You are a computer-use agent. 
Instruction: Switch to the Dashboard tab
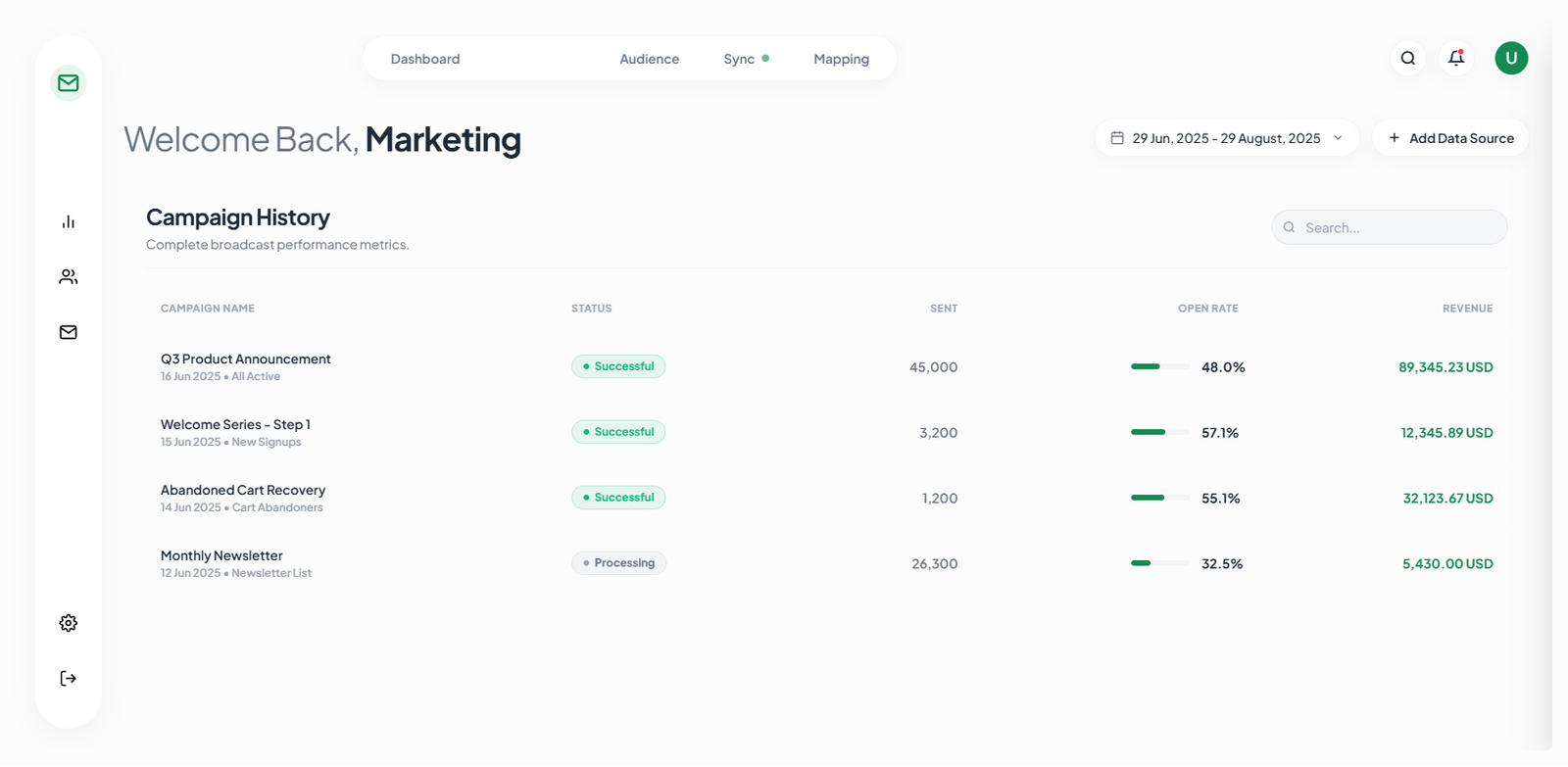pos(425,59)
